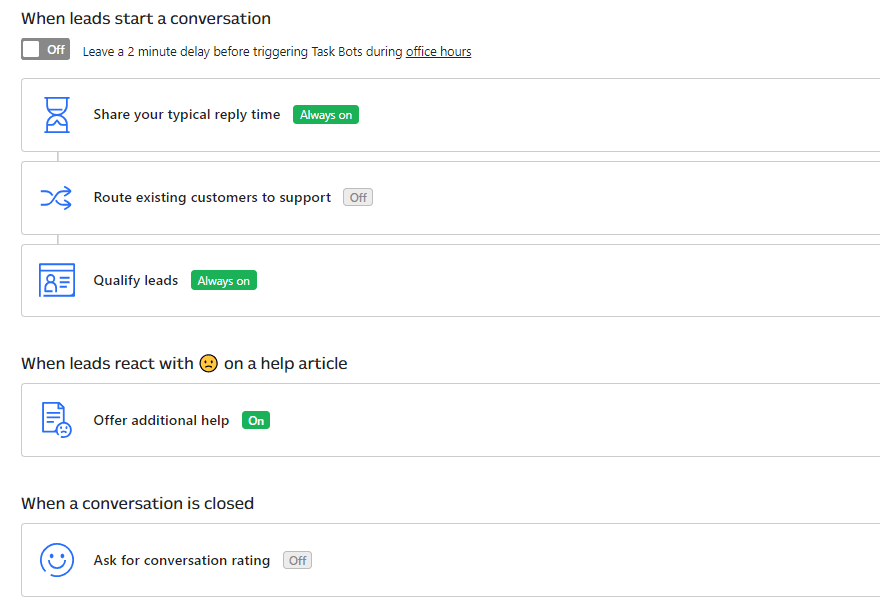The width and height of the screenshot is (880, 615).
Task: Click the When leads start a conversation heading
Action: [x=146, y=18]
